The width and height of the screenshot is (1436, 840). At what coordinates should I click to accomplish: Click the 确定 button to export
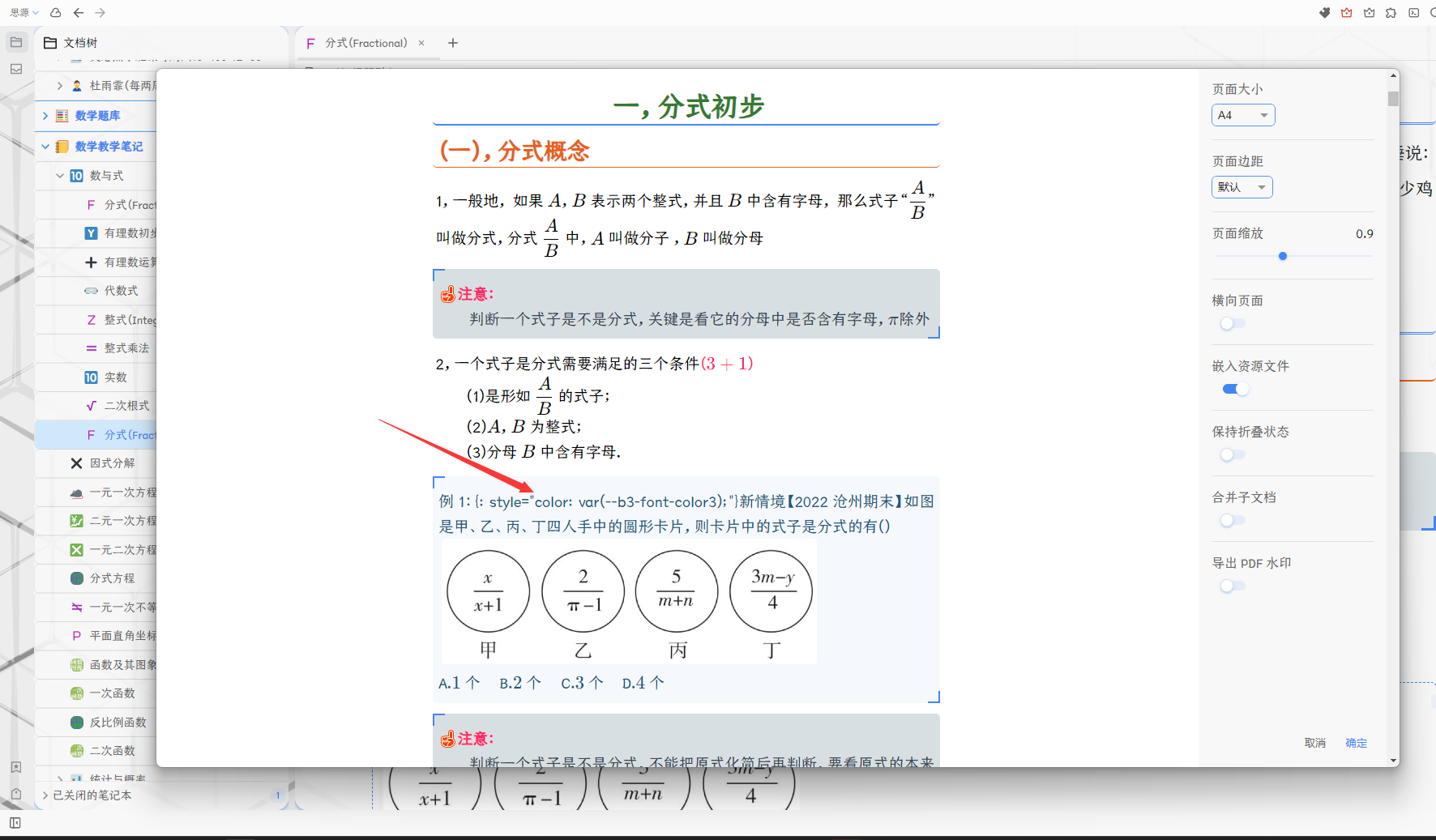pos(1356,743)
